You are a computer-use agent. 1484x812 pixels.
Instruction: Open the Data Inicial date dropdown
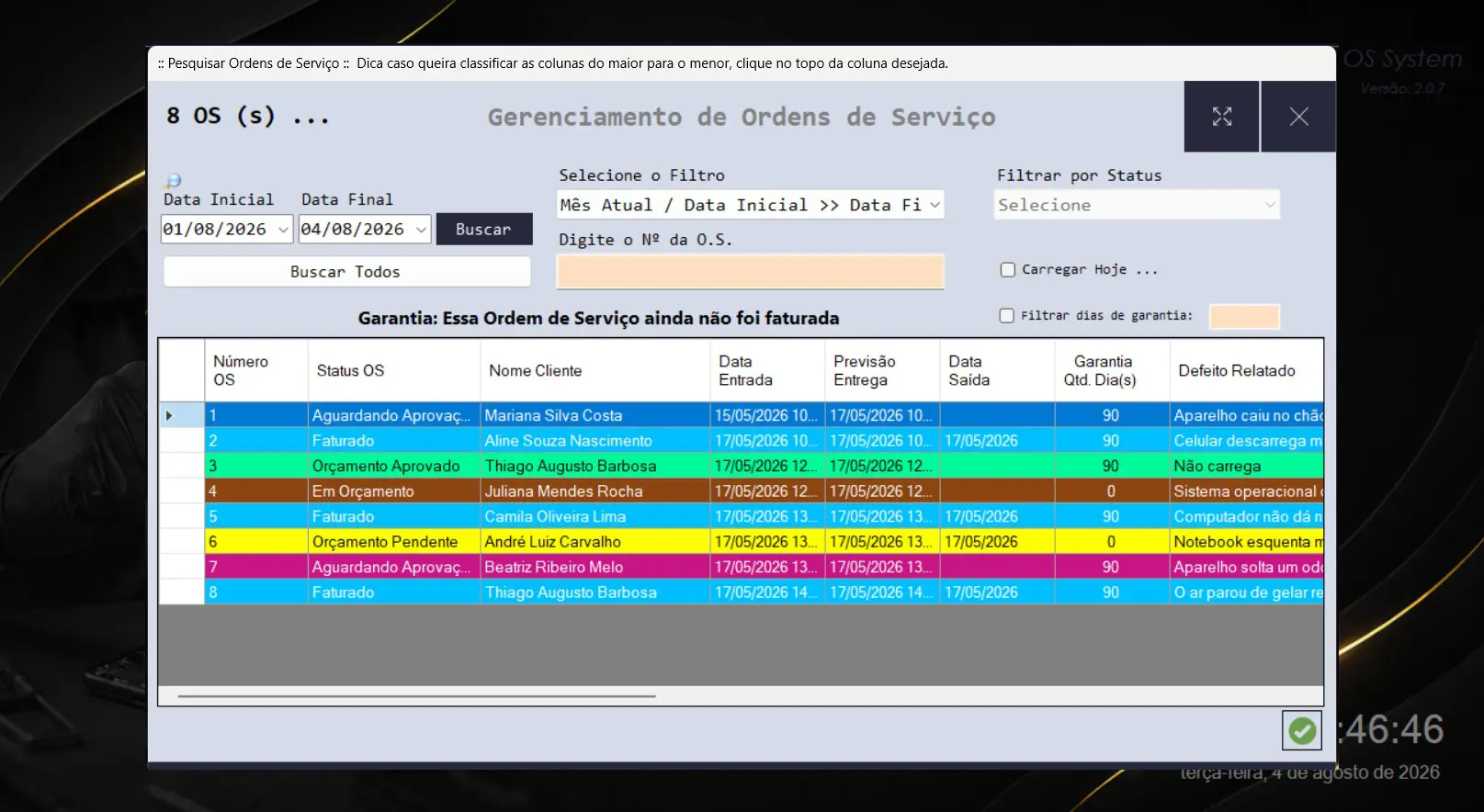(283, 230)
